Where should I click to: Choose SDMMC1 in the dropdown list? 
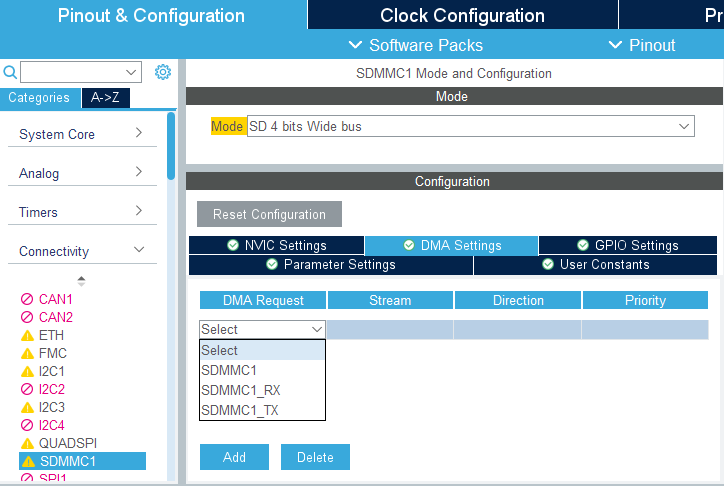(x=262, y=370)
